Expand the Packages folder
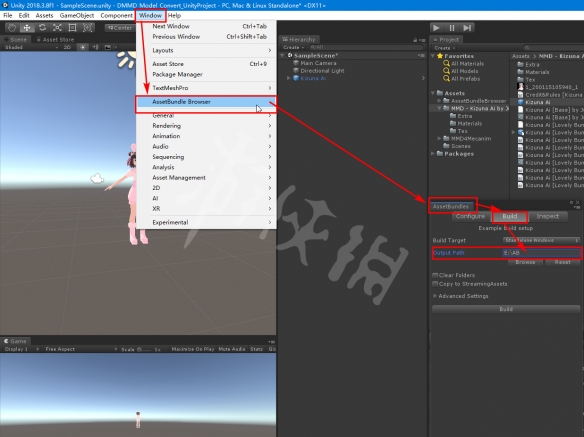The width and height of the screenshot is (584, 437). [433, 154]
